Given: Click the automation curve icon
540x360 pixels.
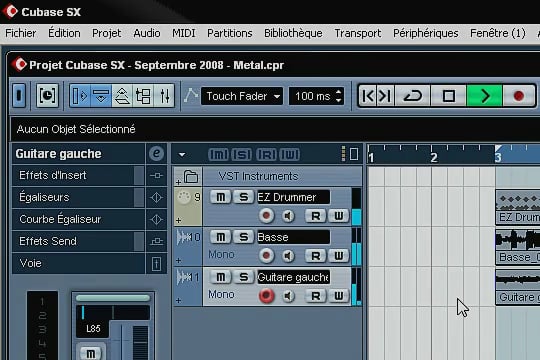Looking at the screenshot, I should click(190, 95).
